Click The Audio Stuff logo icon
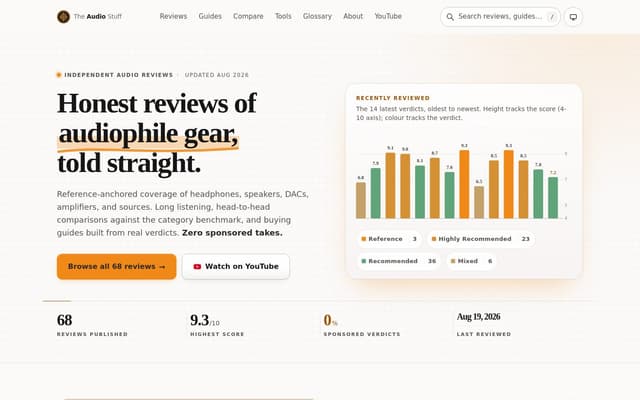Image resolution: width=640 pixels, height=400 pixels. 63,17
